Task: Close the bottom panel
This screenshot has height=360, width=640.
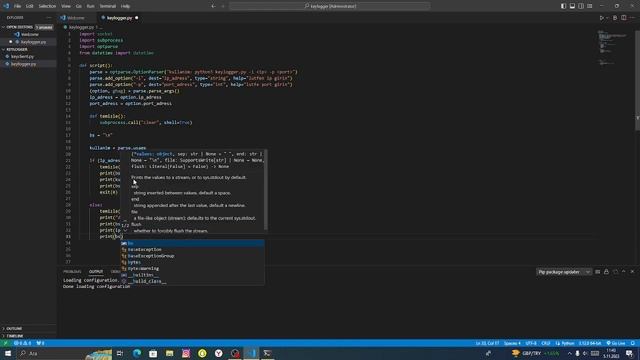Action: 632,272
